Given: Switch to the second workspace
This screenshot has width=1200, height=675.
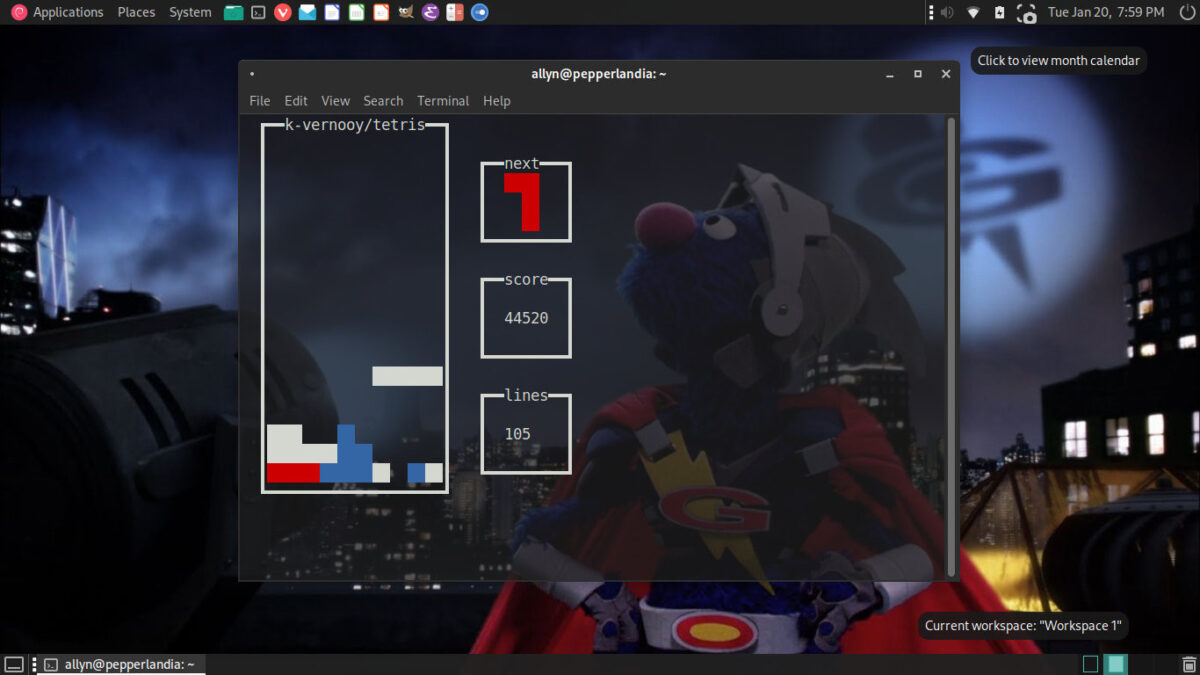Looking at the screenshot, I should (x=1115, y=664).
